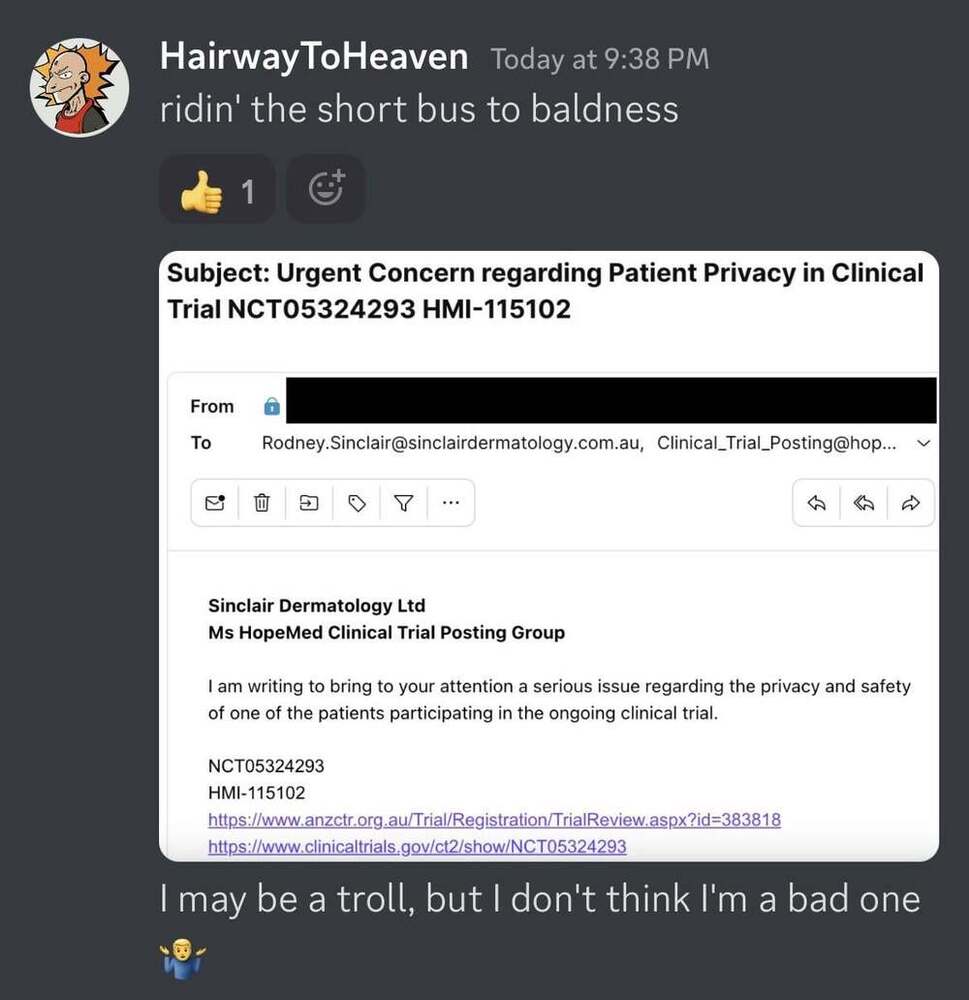This screenshot has width=969, height=1000.
Task: Click the Rodney.Sinclair email address recipient
Action: tap(452, 443)
